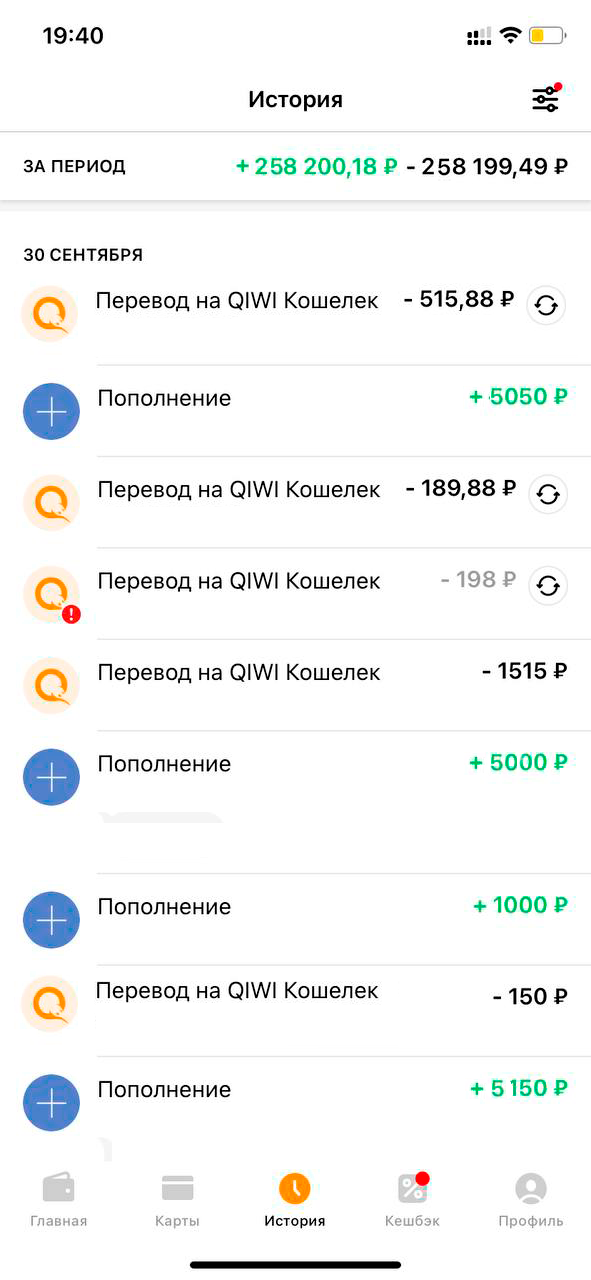Image resolution: width=591 pixels, height=1280 pixels.
Task: Tap the period expense total -258 199,49 ₽
Action: point(488,167)
